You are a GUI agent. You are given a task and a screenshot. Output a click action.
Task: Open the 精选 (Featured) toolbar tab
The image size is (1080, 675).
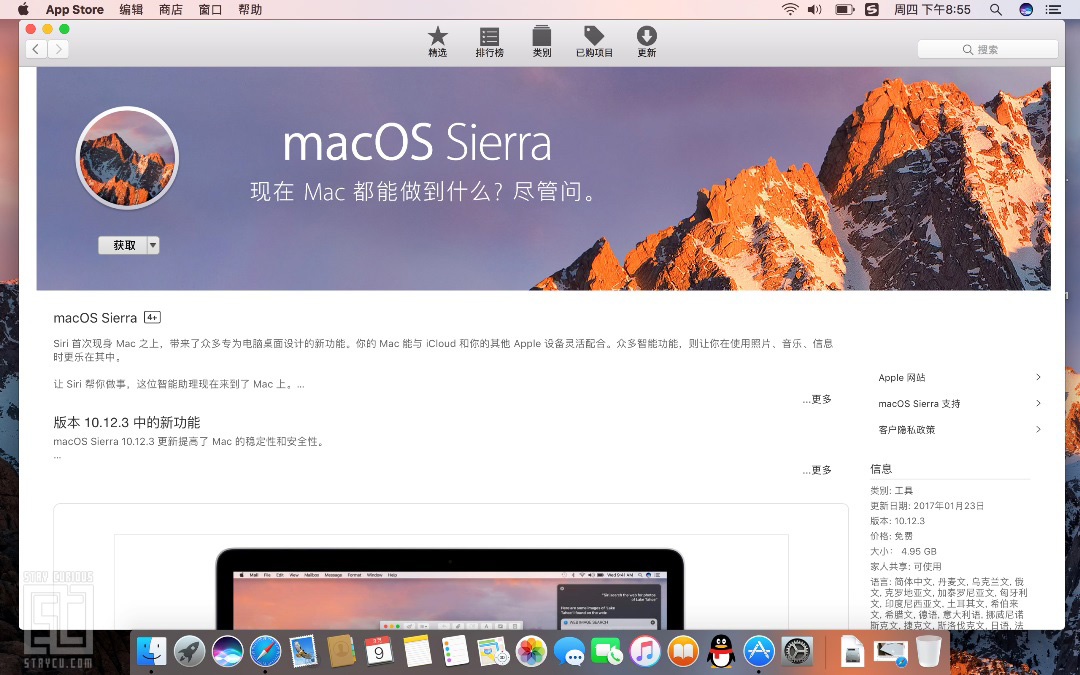[x=437, y=41]
